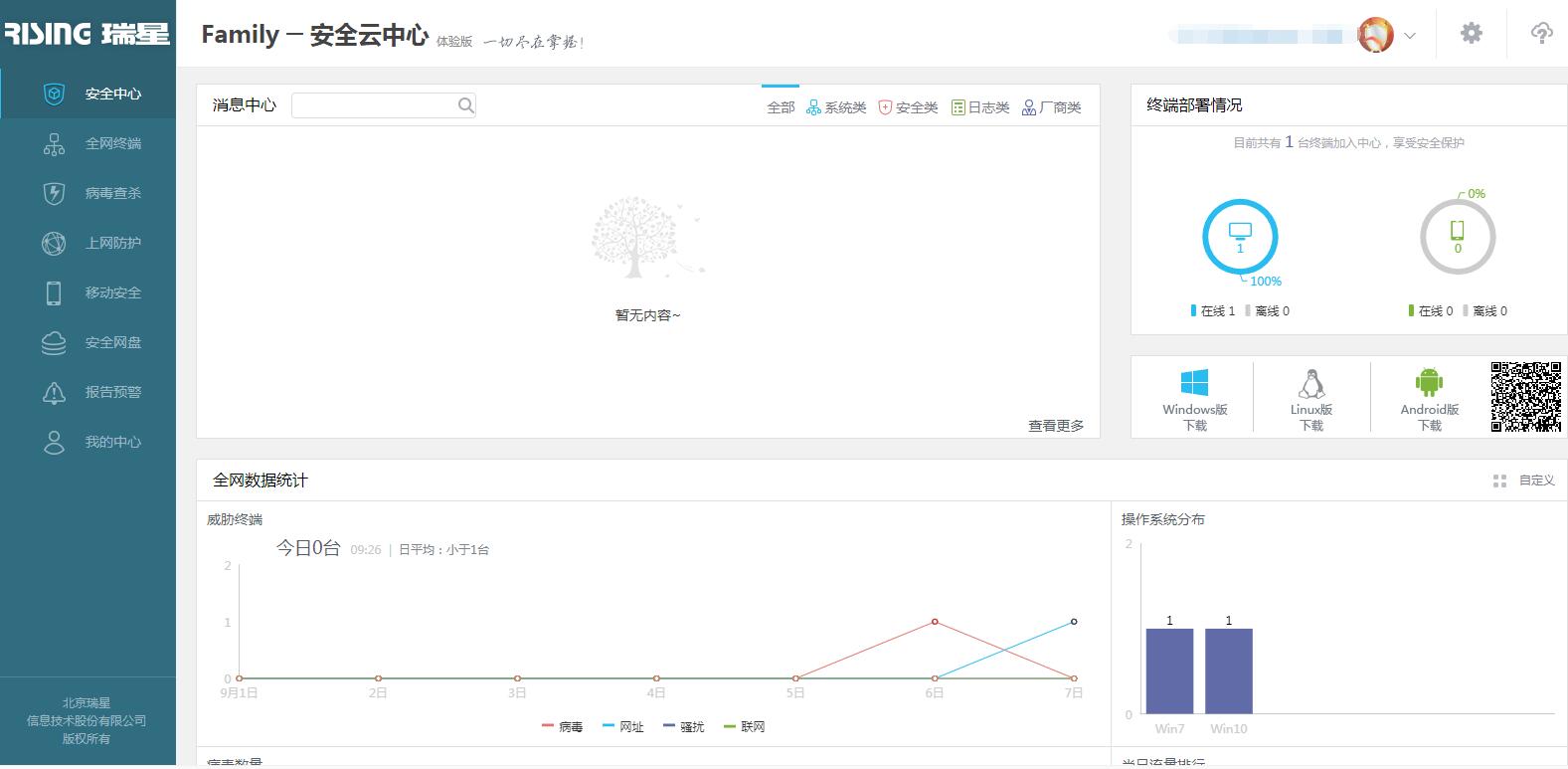The height and width of the screenshot is (769, 1568).
Task: Click the desktop terminals ring icon
Action: pyautogui.click(x=1240, y=237)
